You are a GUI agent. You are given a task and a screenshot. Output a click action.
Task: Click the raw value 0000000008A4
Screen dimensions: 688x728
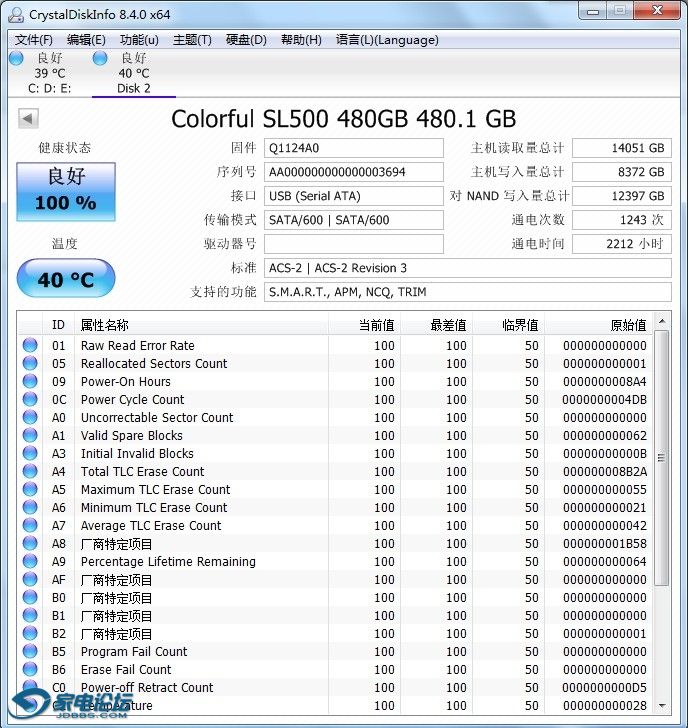pos(604,382)
